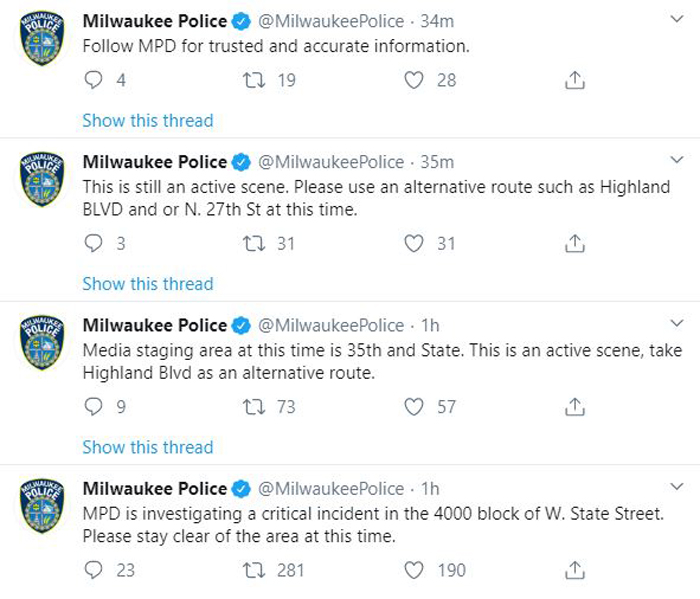Retweet the 'Media staging area' tweet
This screenshot has height=599, width=700.
point(254,407)
